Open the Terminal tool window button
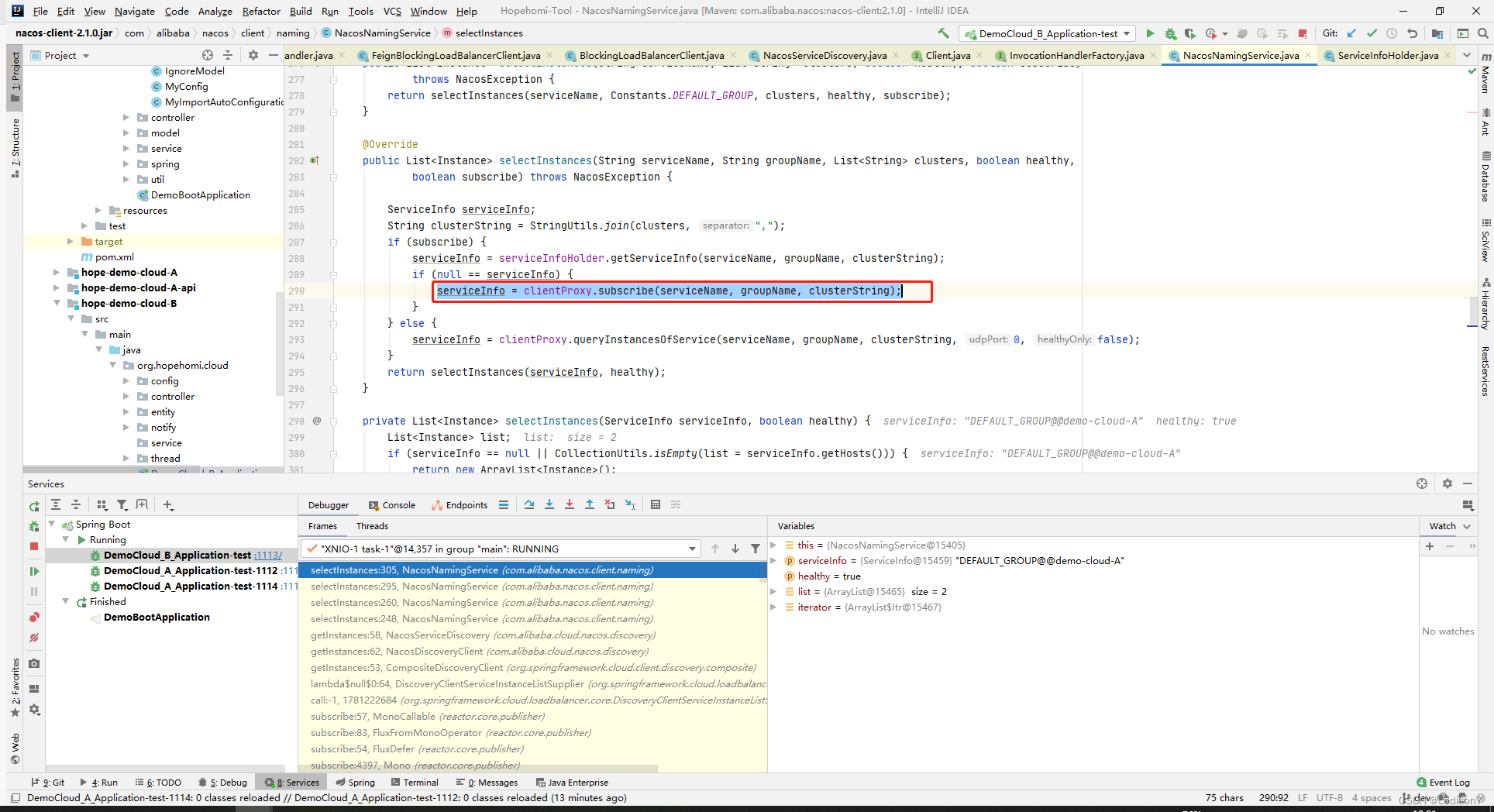This screenshot has width=1494, height=812. click(415, 783)
